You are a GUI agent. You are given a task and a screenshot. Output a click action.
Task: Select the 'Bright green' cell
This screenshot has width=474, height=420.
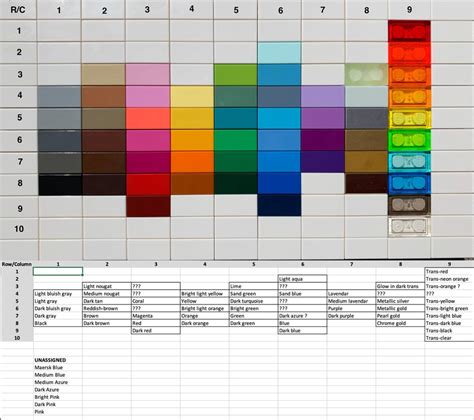point(254,308)
